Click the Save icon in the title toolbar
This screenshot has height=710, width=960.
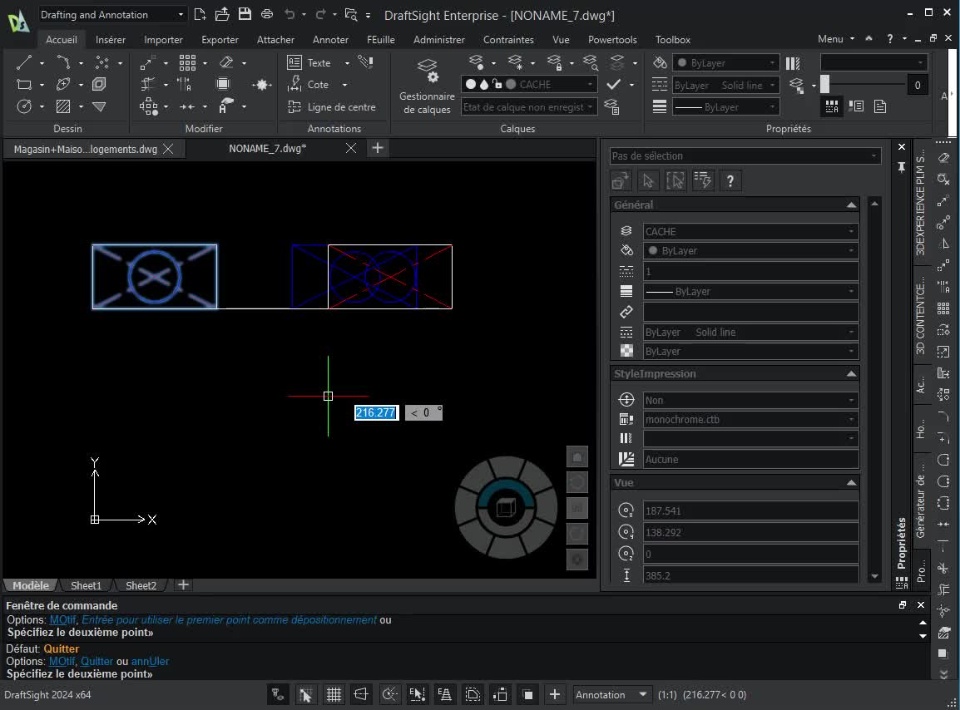[x=244, y=15]
